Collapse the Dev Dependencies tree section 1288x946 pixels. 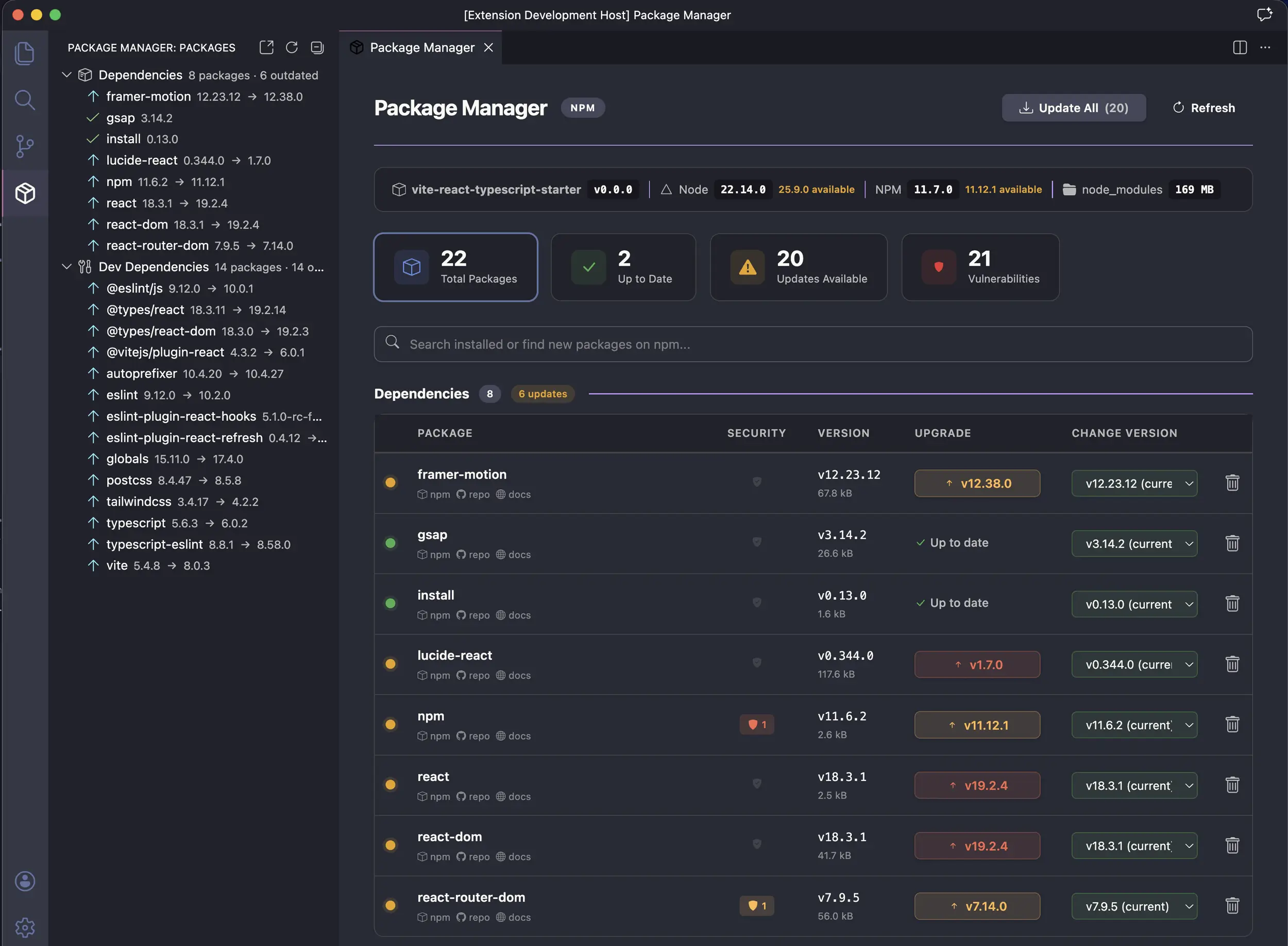coord(67,267)
